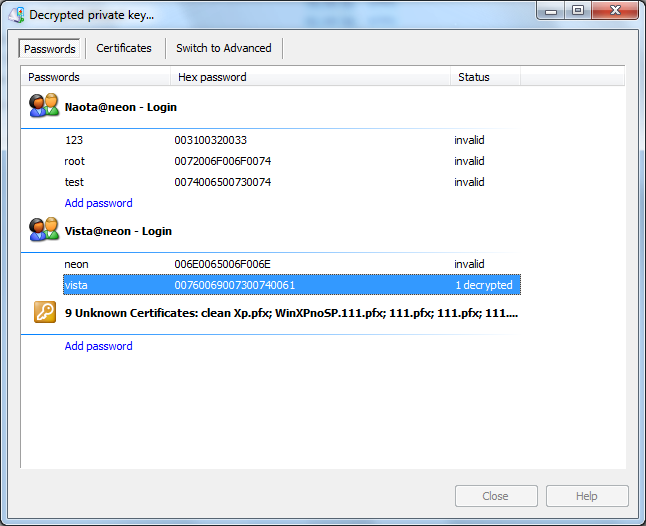Switch to the Certificates tab
646x526 pixels.
click(124, 48)
